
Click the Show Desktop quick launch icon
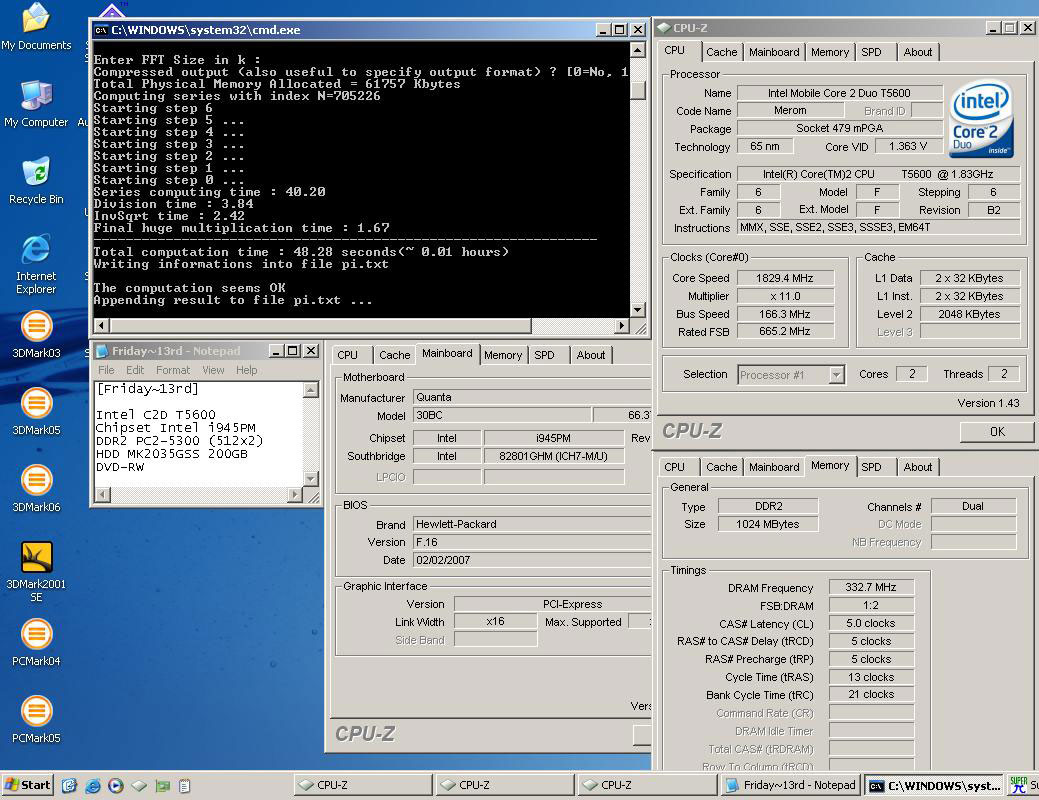click(69, 785)
